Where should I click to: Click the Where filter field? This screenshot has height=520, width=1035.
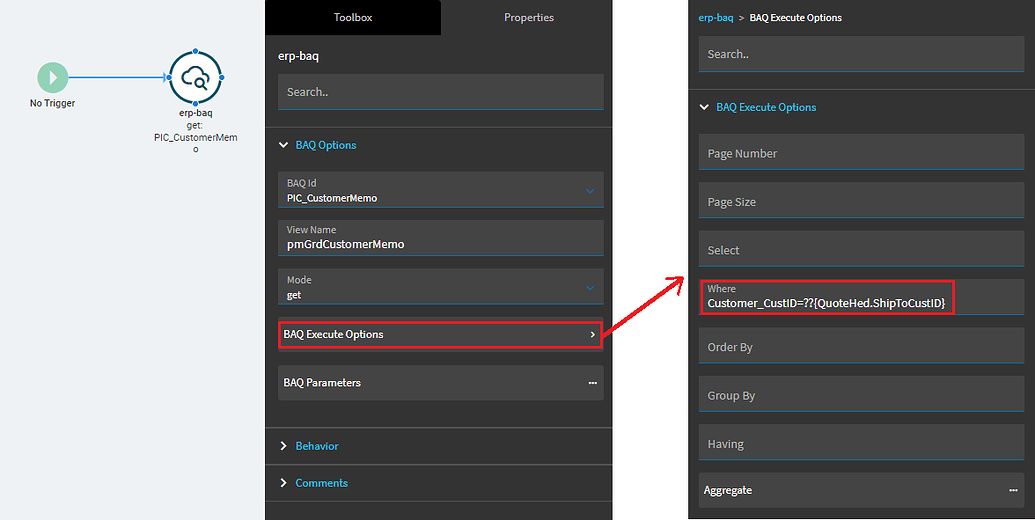click(x=861, y=297)
